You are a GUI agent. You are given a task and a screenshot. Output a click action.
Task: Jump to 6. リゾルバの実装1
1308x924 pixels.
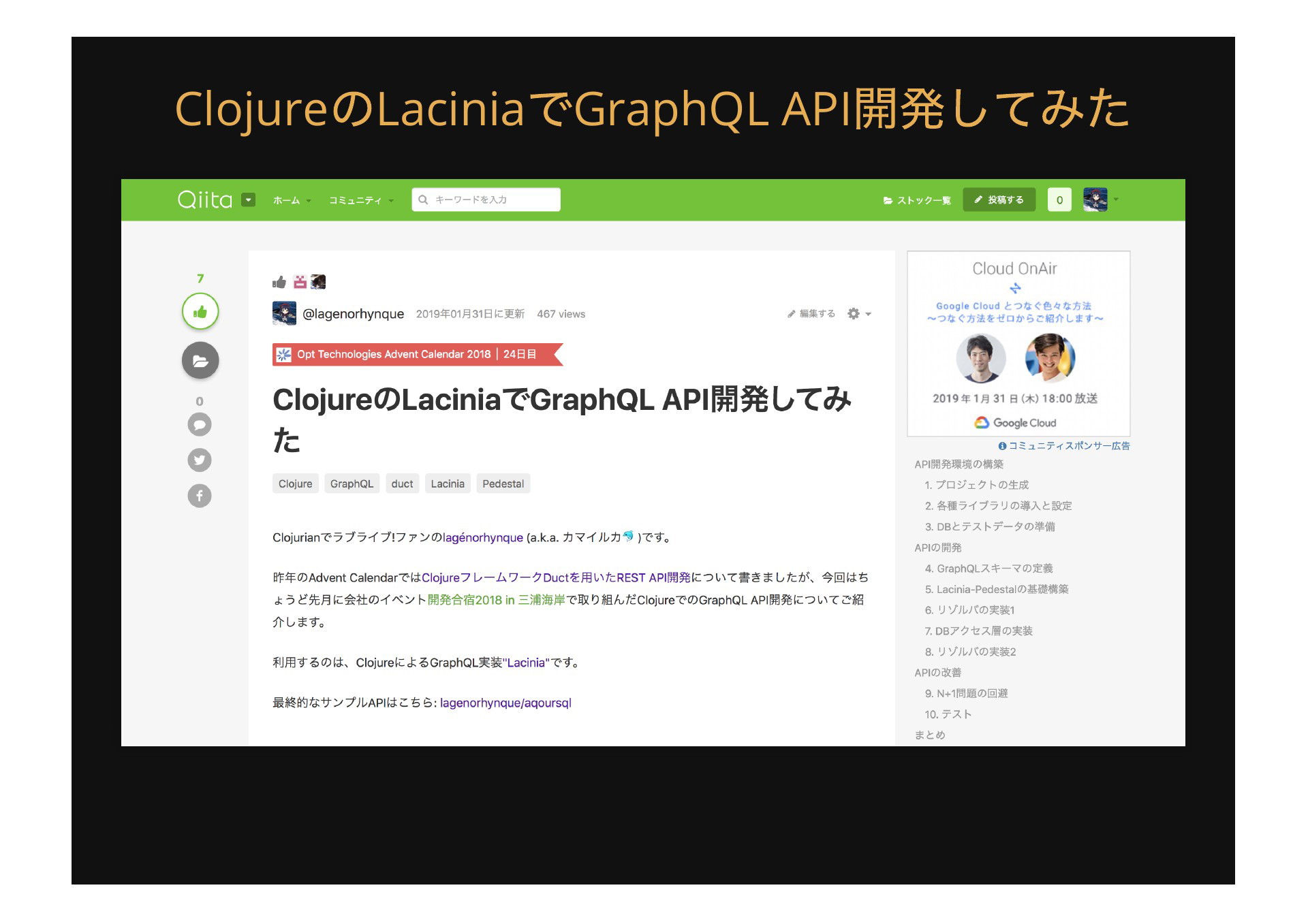coord(969,611)
